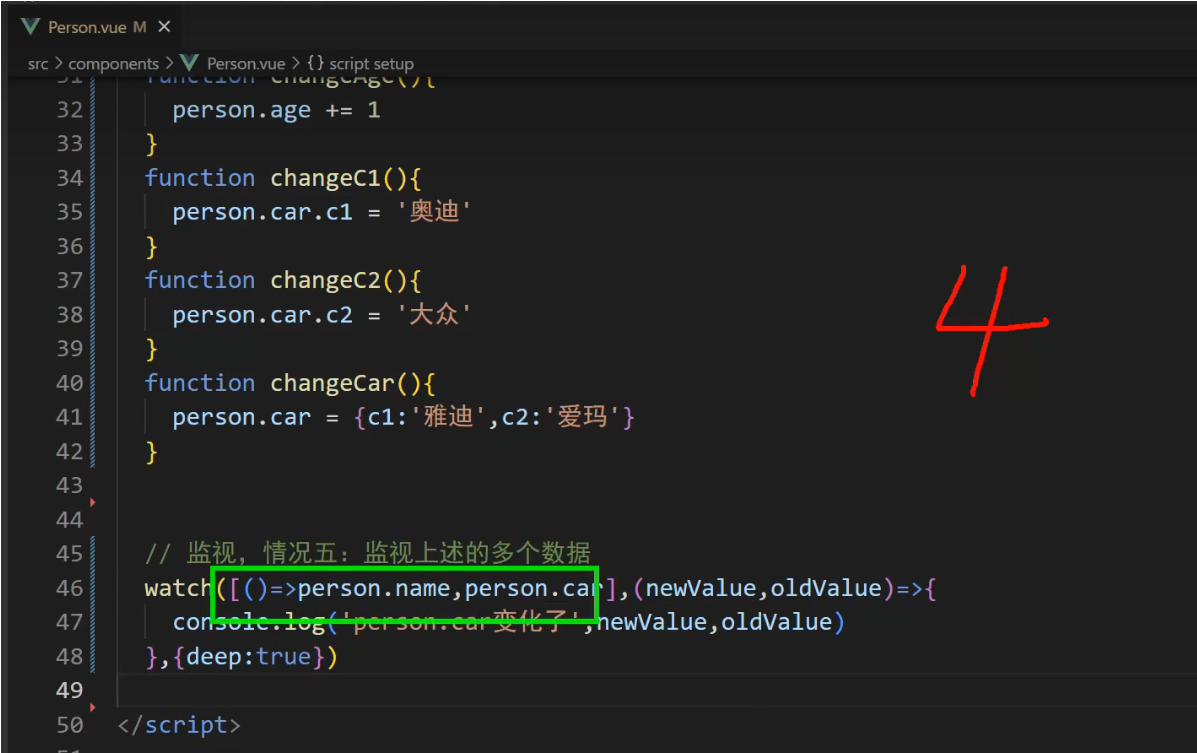Click on 'person.age += 1' code text
Viewport: 1197px width, 753px height.
point(276,111)
